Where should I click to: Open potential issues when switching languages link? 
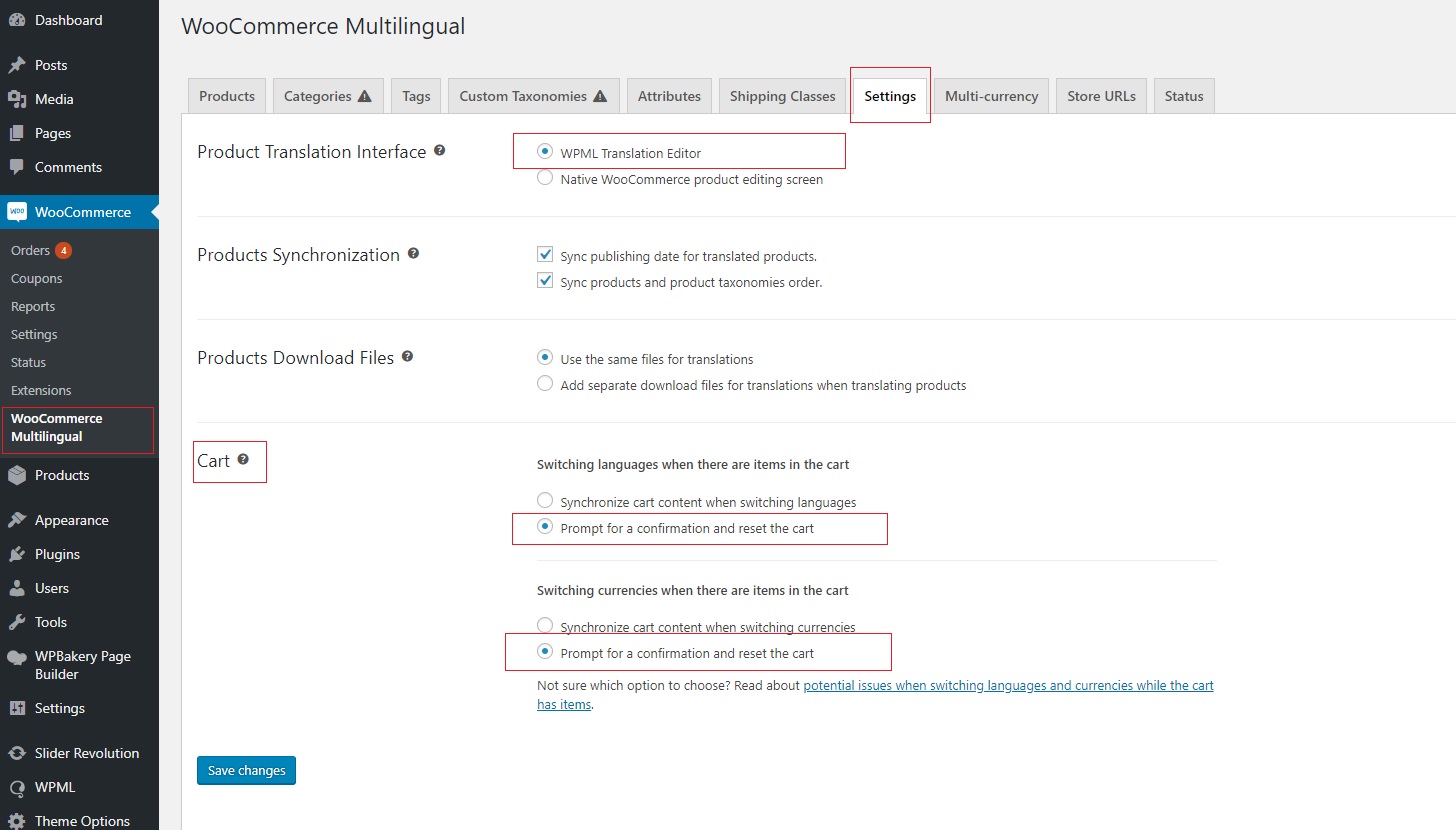(x=875, y=694)
